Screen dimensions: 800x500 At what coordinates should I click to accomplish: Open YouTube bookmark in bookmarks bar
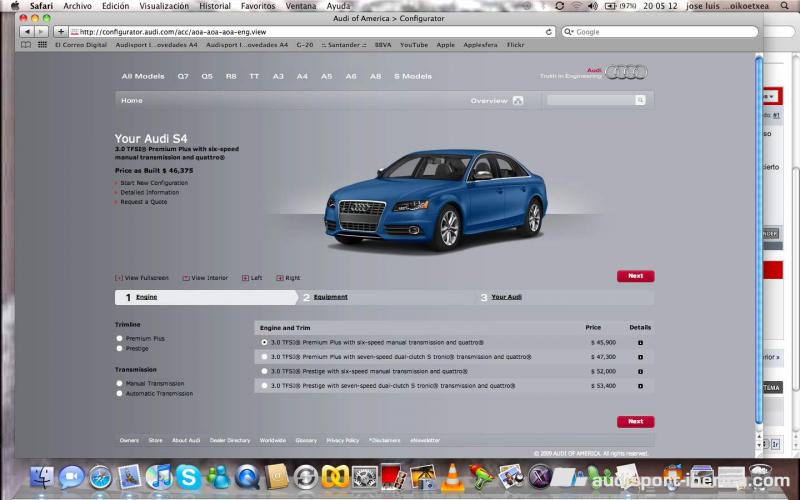tap(414, 45)
